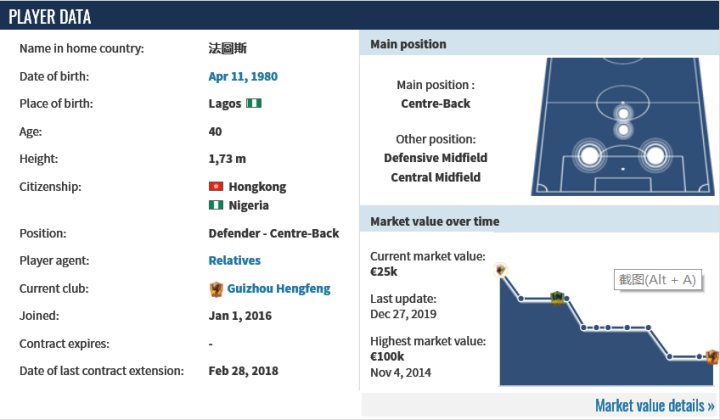720x420 pixels.
Task: Select the lower midfield marker on the pitch
Action: 623,130
